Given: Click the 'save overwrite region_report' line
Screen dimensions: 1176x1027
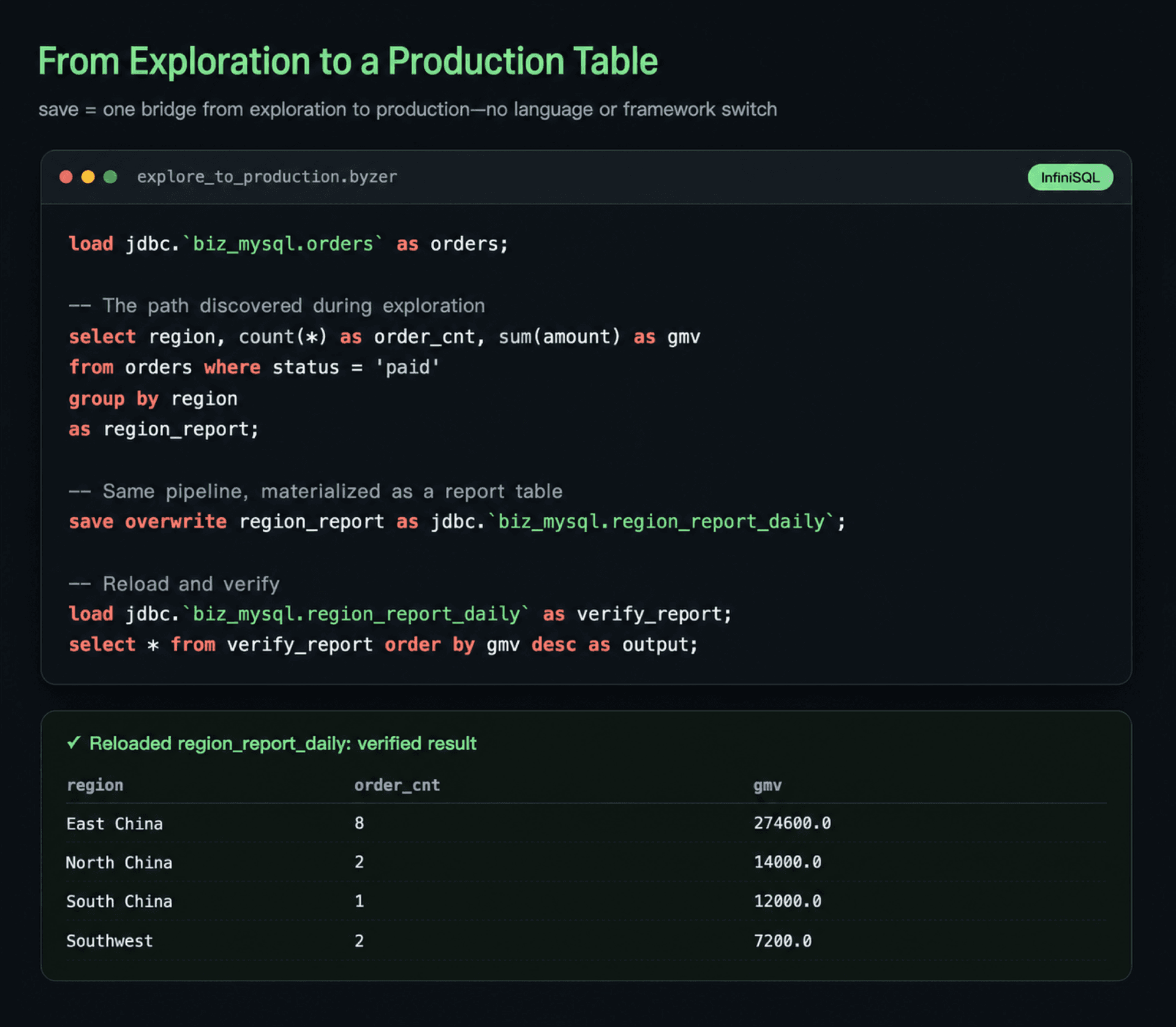Looking at the screenshot, I should coord(457,521).
